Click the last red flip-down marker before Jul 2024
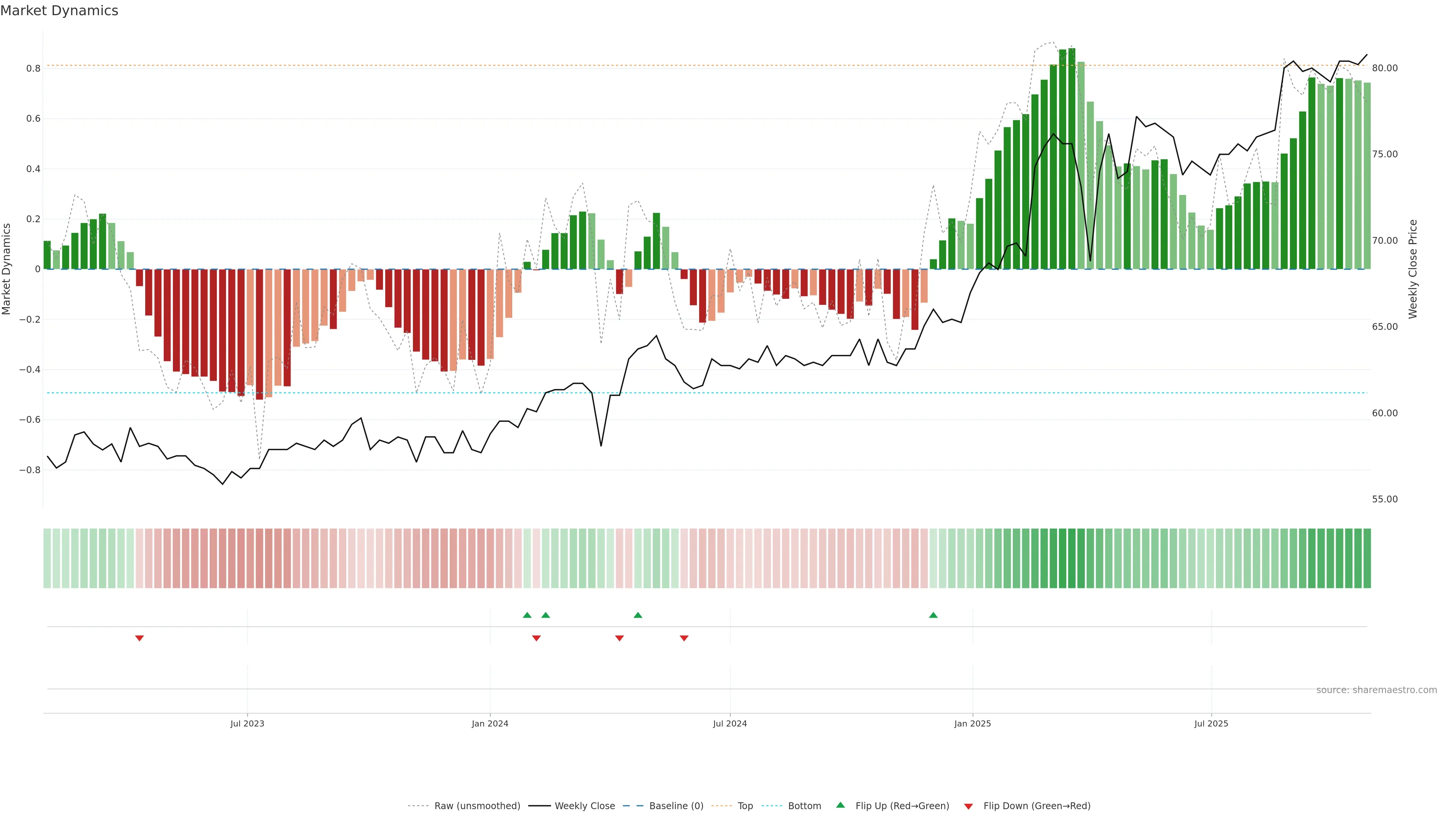This screenshot has height=819, width=1456. tap(684, 638)
